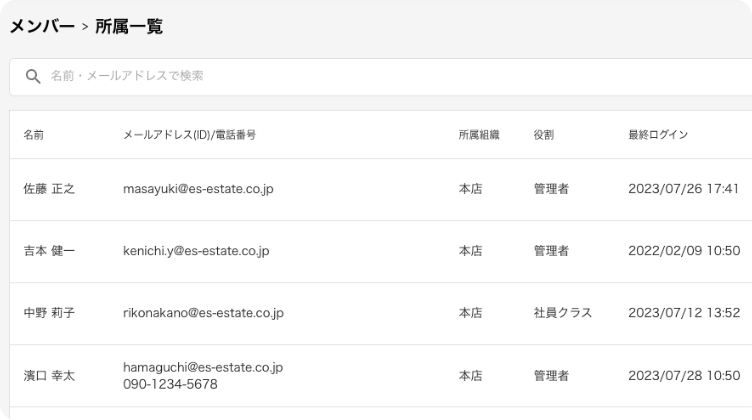Click email rikonakano@es-estate.co.jp
Image resolution: width=752 pixels, height=420 pixels.
tap(203, 313)
